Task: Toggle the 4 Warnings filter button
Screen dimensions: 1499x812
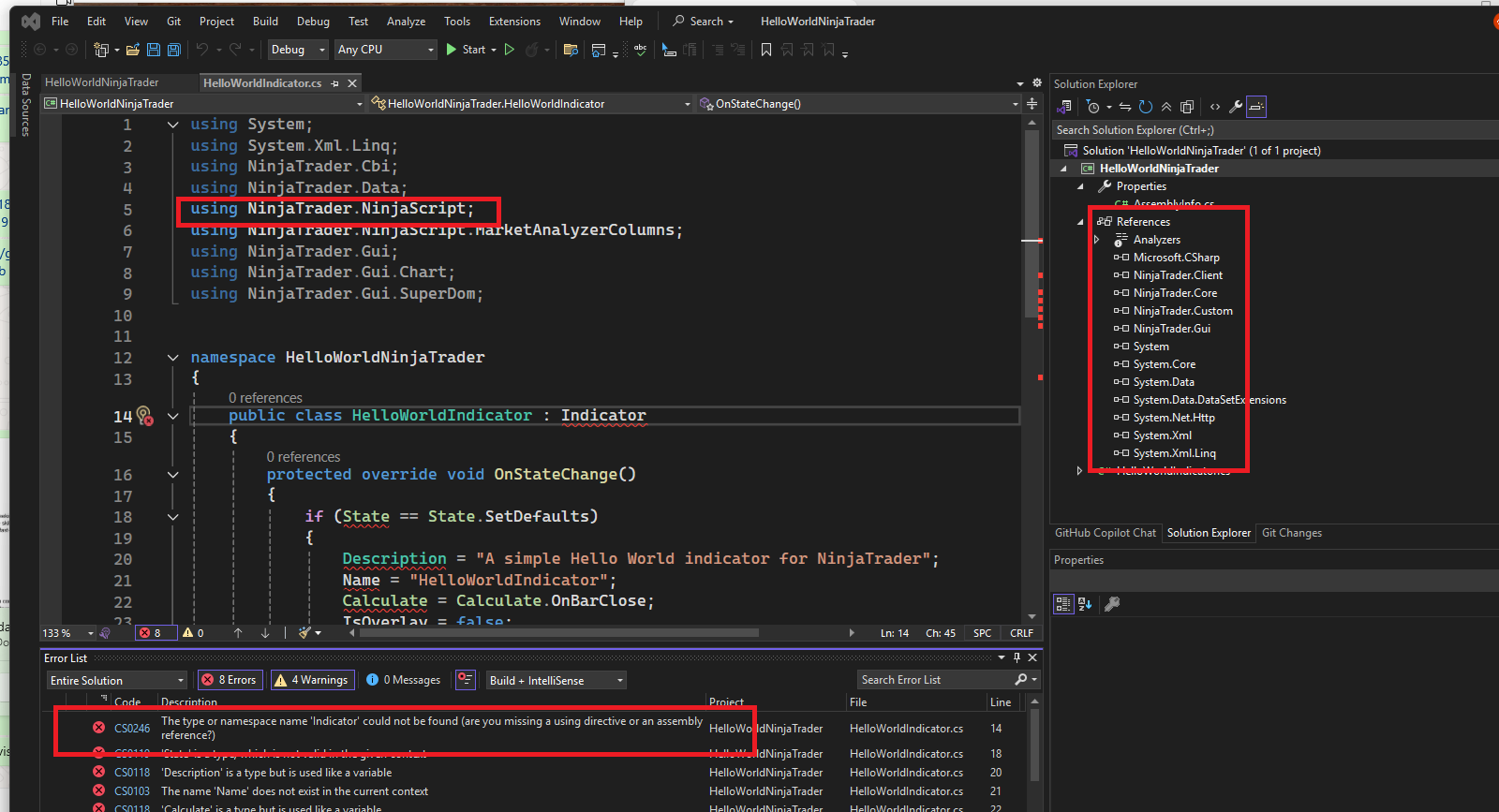Action: 311,680
